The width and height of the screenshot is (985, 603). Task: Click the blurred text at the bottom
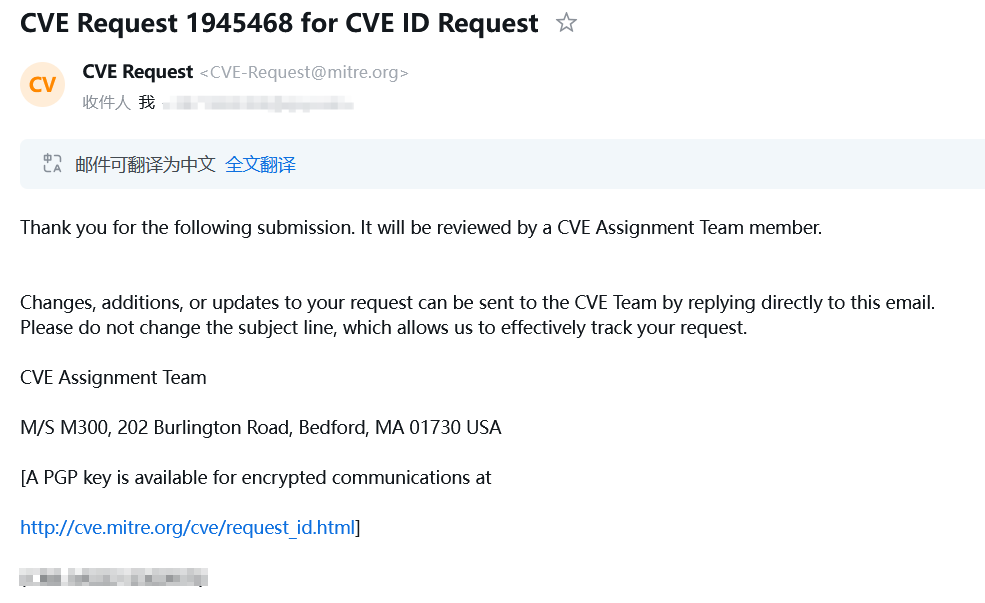click(x=113, y=577)
